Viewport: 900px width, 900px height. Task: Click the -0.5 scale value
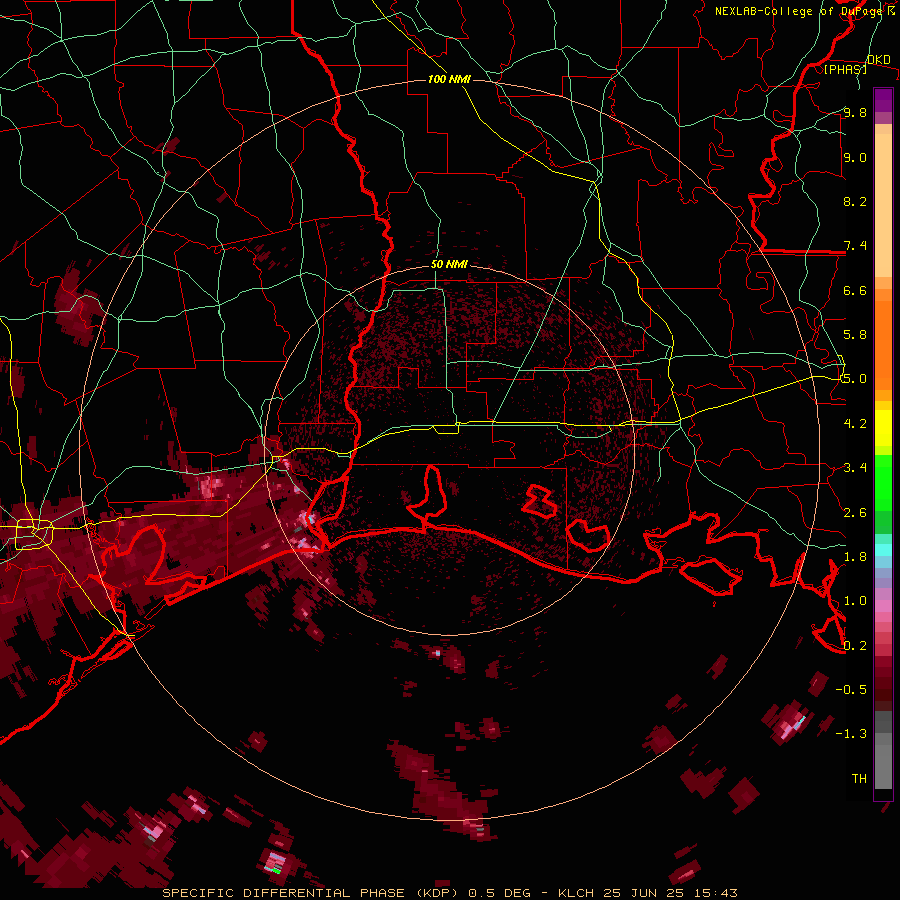(851, 690)
